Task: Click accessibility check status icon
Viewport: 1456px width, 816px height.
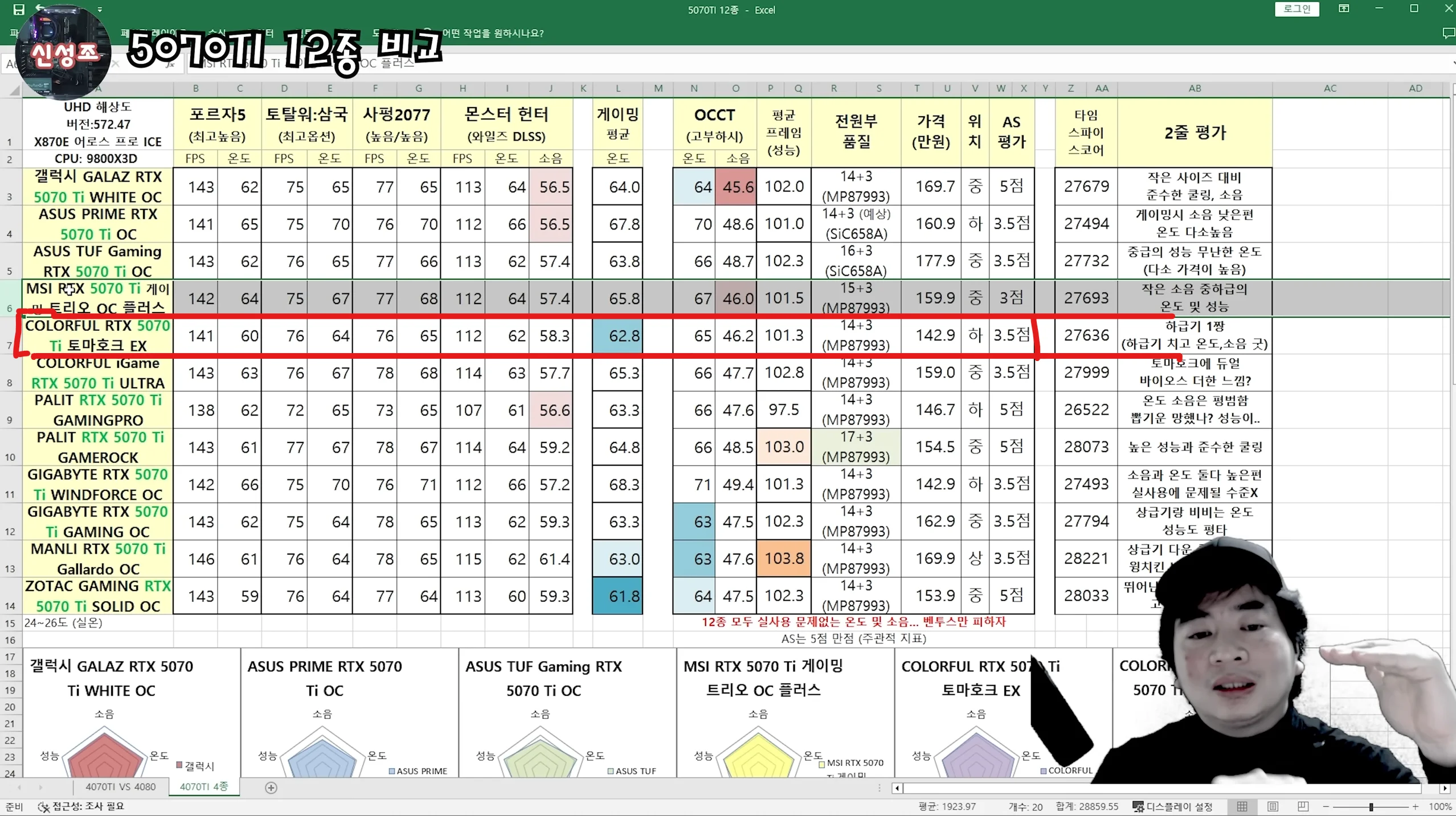Action: tap(44, 806)
